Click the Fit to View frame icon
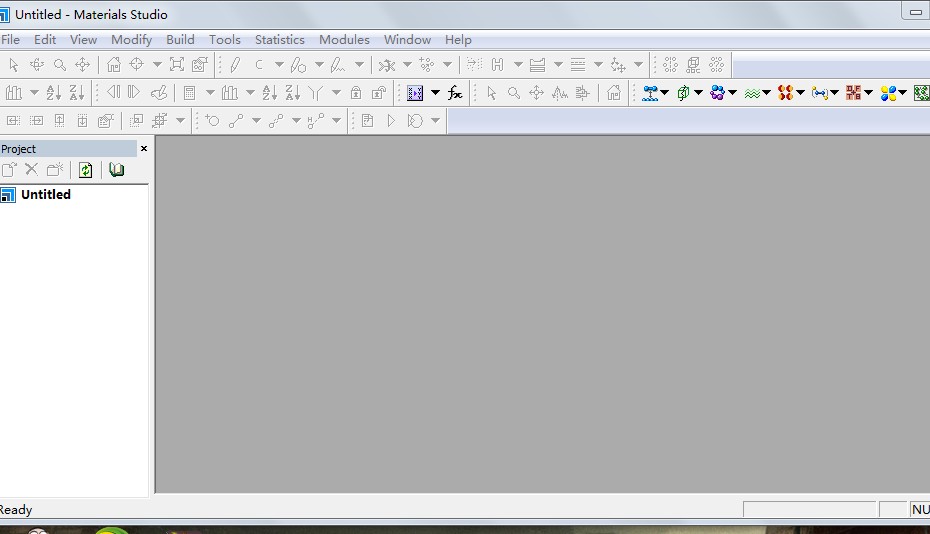This screenshot has width=930, height=534. click(177, 64)
